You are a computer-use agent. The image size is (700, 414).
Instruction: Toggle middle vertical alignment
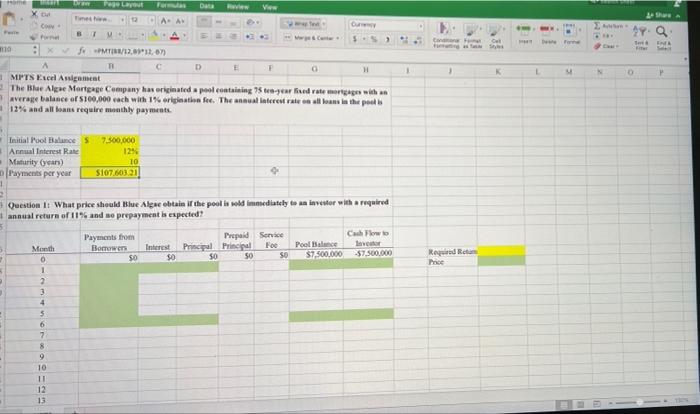(219, 22)
